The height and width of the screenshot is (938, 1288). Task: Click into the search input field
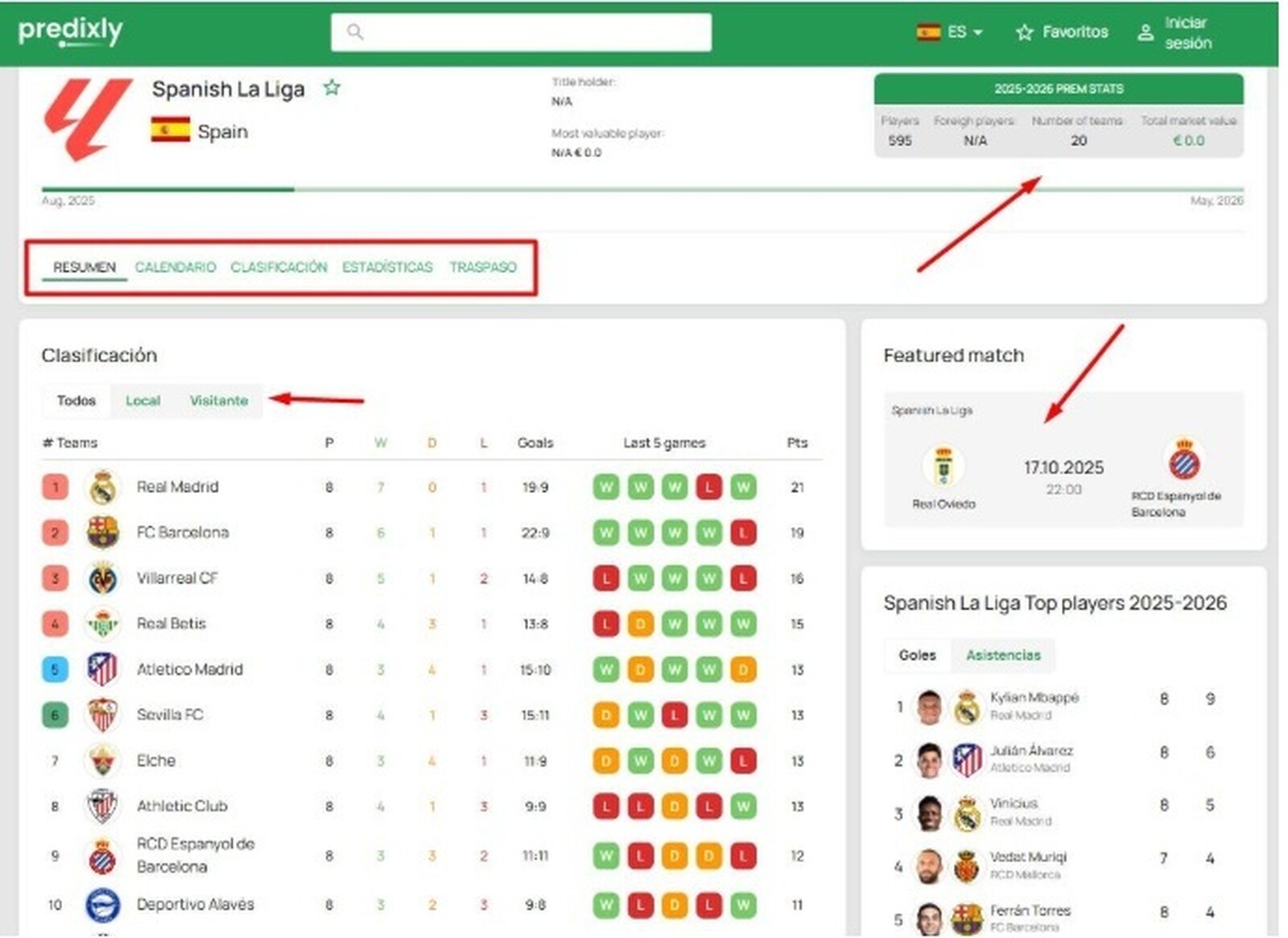pos(531,32)
